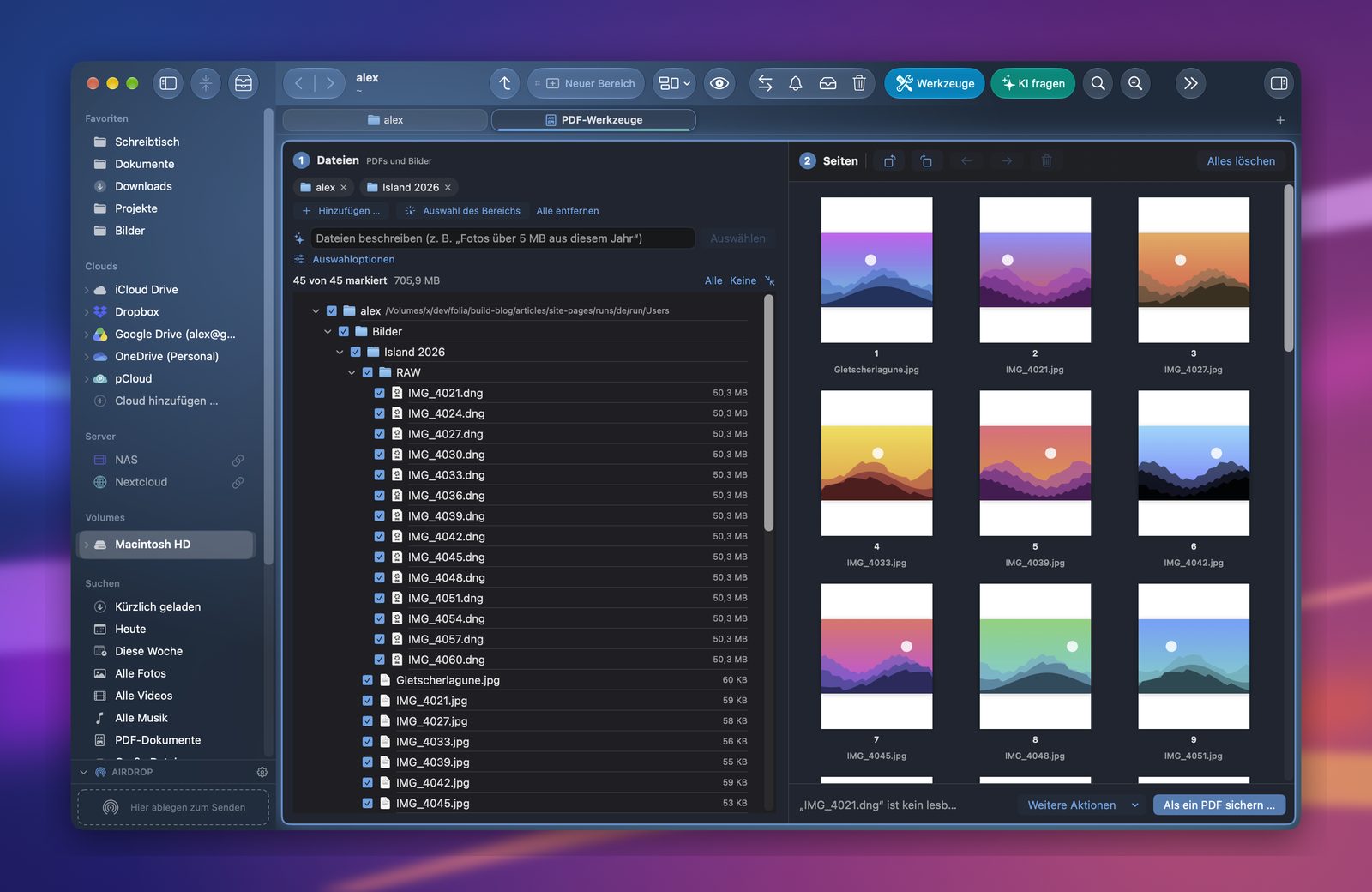Collapse the RAW folder tree

[x=352, y=372]
